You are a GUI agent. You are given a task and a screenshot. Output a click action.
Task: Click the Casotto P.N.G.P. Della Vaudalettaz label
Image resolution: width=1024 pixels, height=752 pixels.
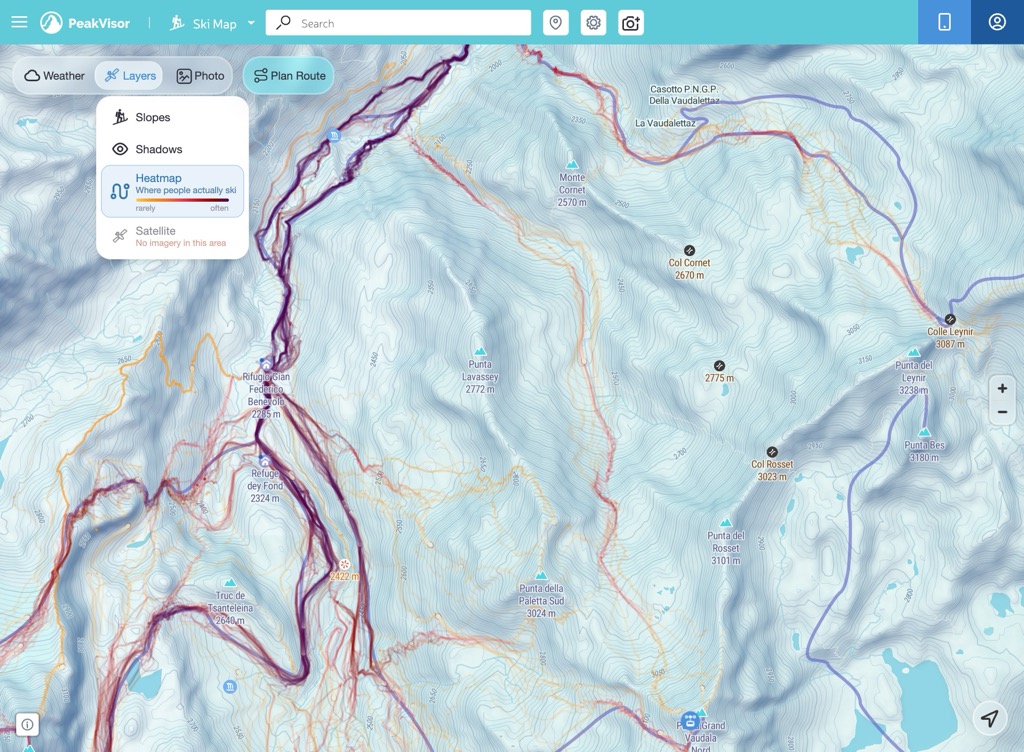[684, 95]
